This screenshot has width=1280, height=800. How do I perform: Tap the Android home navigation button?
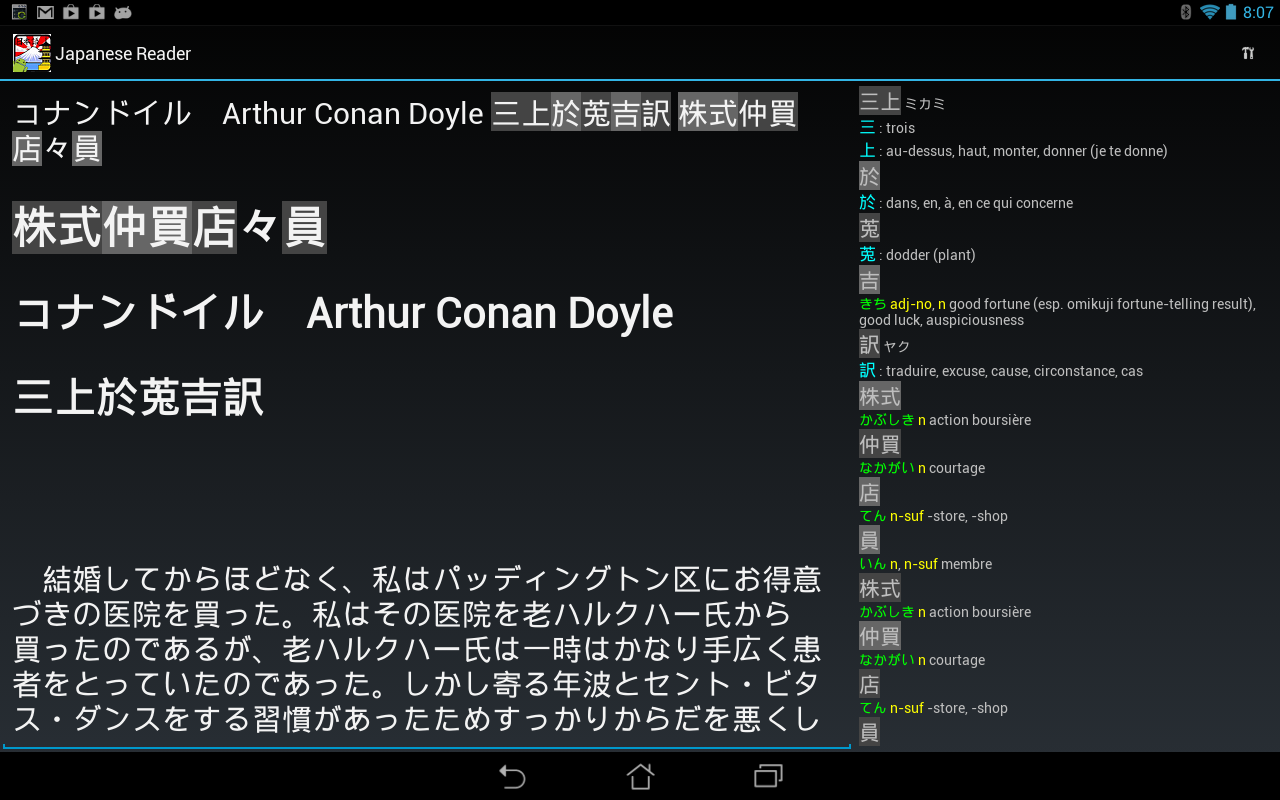click(x=640, y=776)
